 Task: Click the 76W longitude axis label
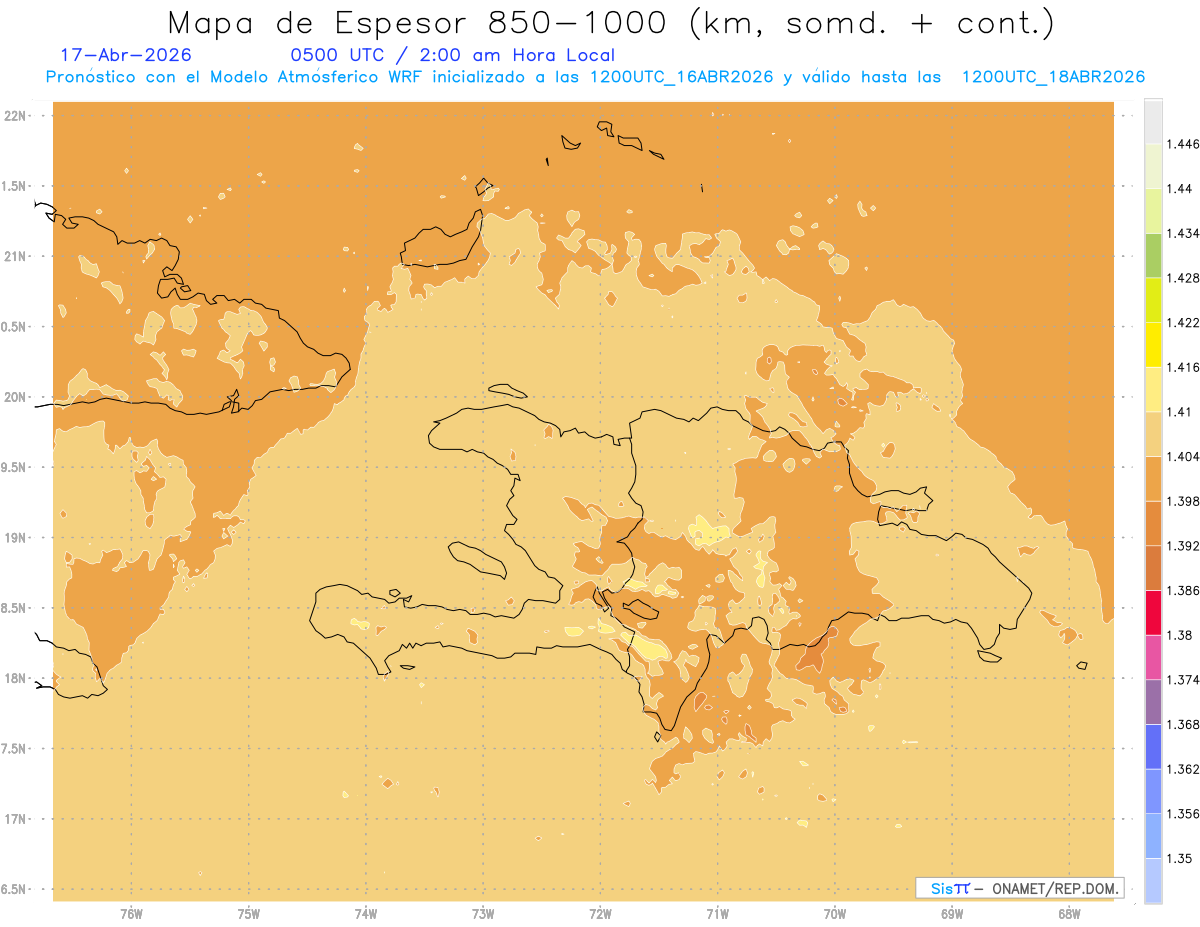pos(131,913)
